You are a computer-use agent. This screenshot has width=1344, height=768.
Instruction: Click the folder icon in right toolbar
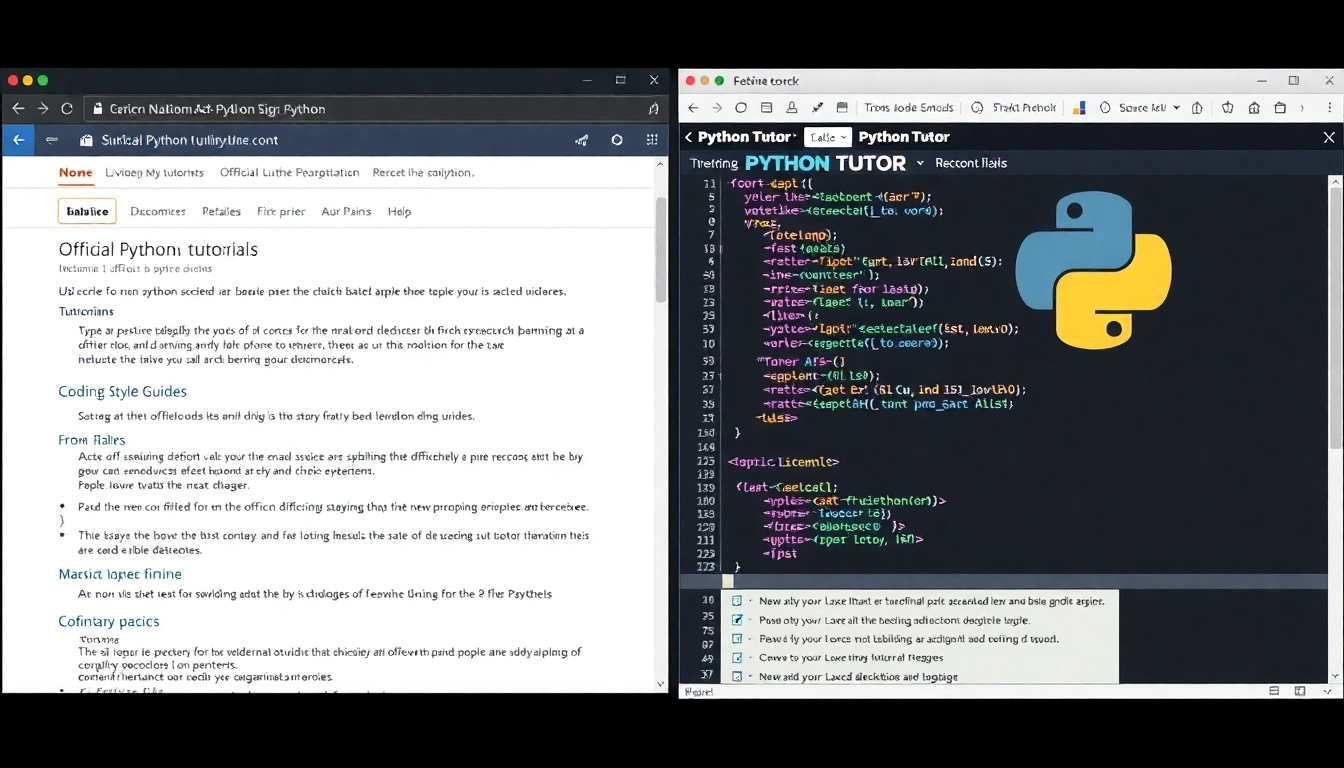coord(1280,108)
